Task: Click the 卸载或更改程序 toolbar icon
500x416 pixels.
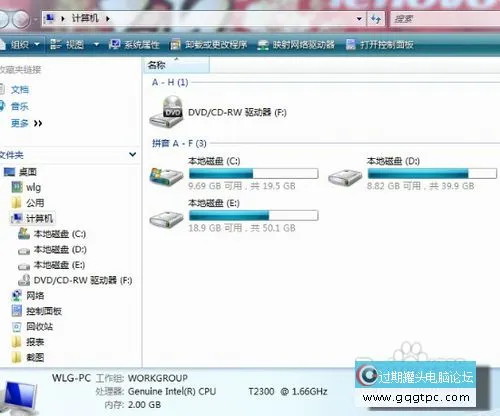Action: pyautogui.click(x=175, y=45)
